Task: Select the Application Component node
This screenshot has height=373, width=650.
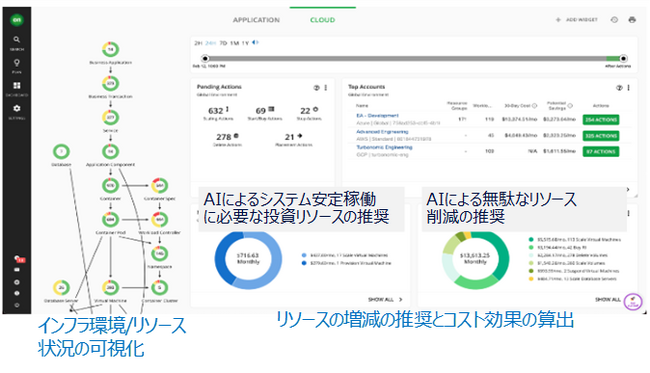Action: coord(110,151)
